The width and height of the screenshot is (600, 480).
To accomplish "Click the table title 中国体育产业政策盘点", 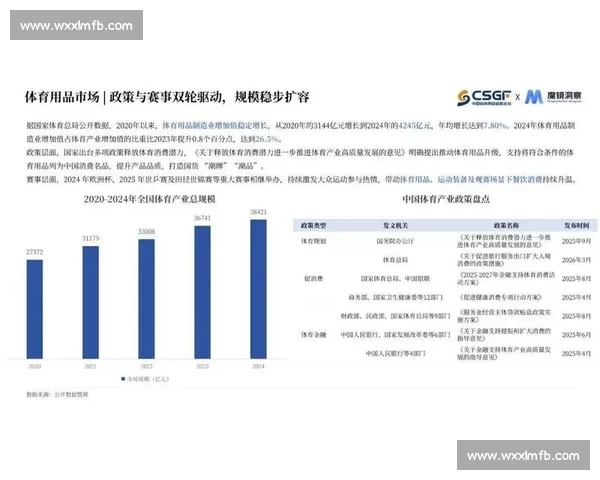I will tap(446, 199).
